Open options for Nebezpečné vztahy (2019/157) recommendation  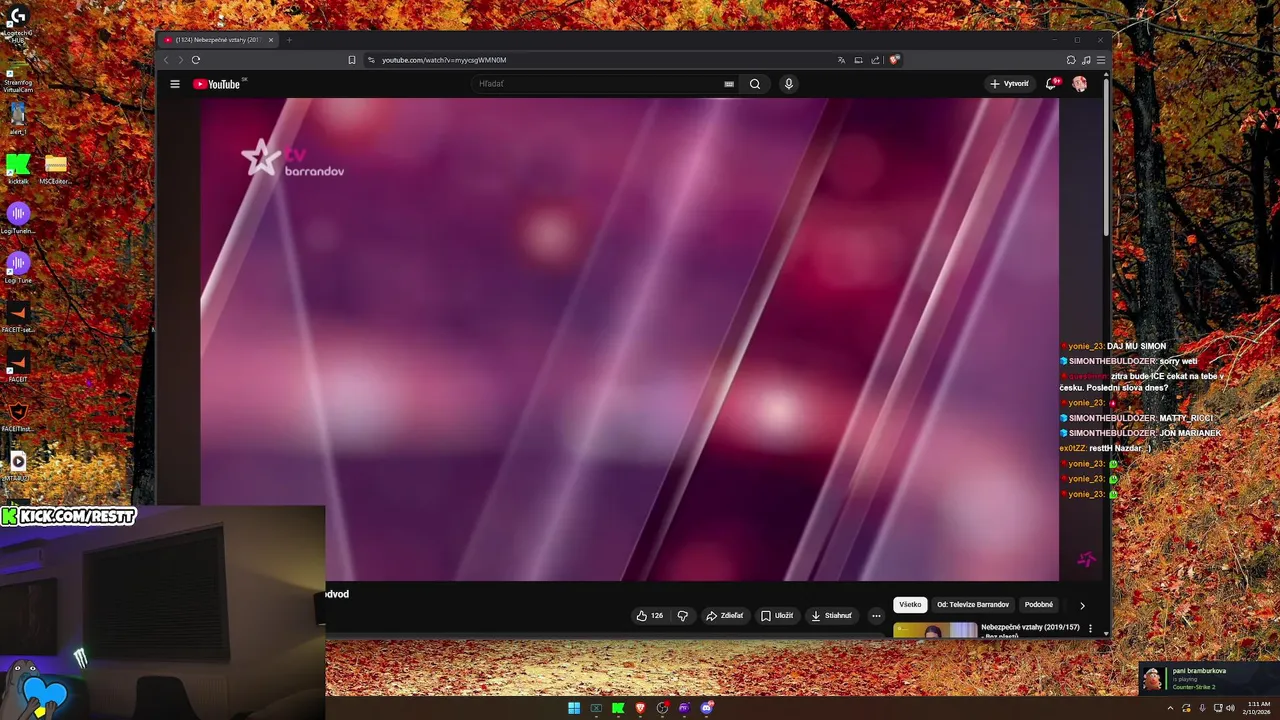[x=1091, y=629]
